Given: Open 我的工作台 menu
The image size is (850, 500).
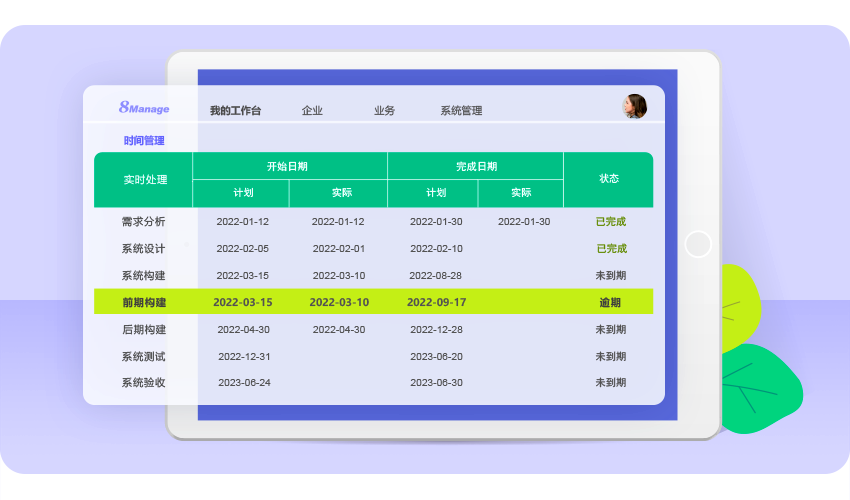Looking at the screenshot, I should coord(235,111).
